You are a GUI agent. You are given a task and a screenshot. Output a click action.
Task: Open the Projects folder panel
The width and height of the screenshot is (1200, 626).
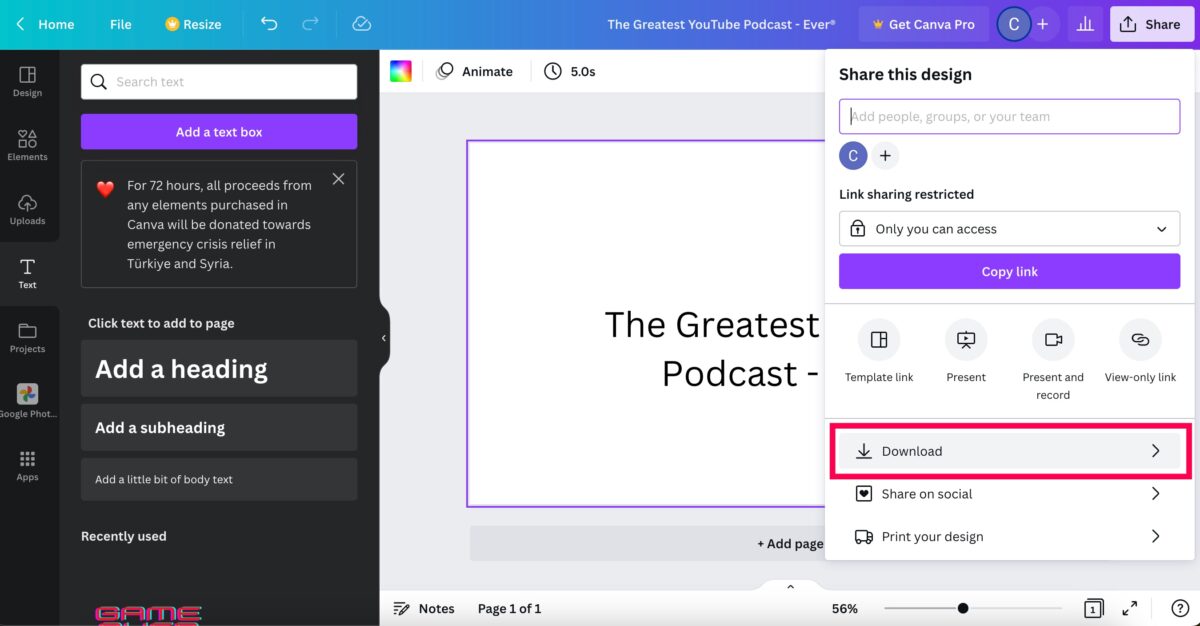pos(27,338)
